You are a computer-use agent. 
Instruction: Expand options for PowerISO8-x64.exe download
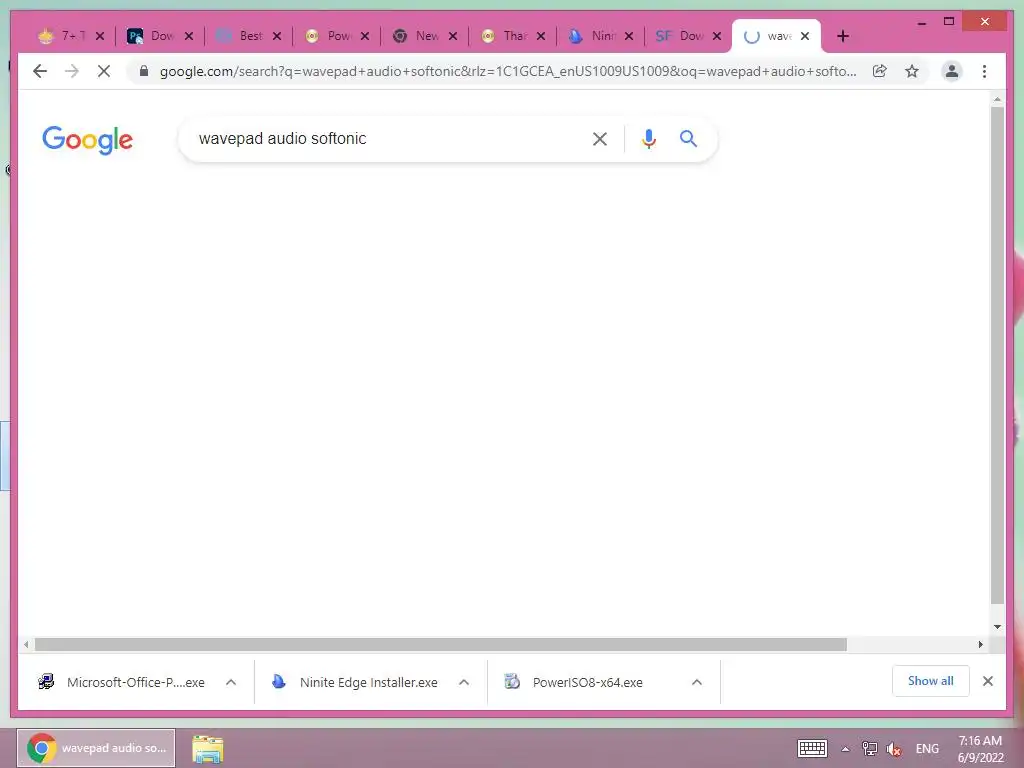point(697,682)
